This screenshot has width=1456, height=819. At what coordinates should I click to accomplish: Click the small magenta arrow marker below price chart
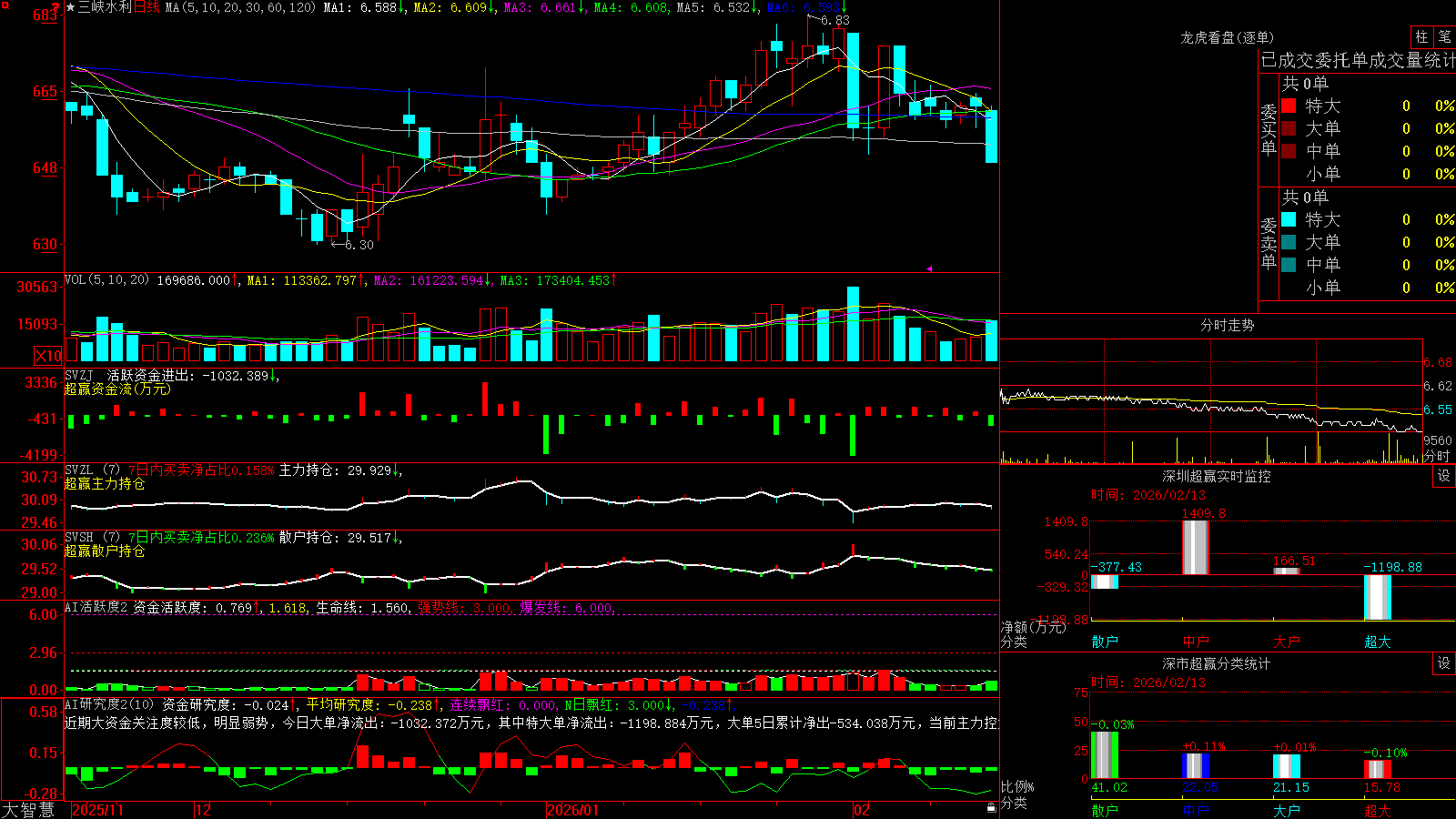coord(929,268)
